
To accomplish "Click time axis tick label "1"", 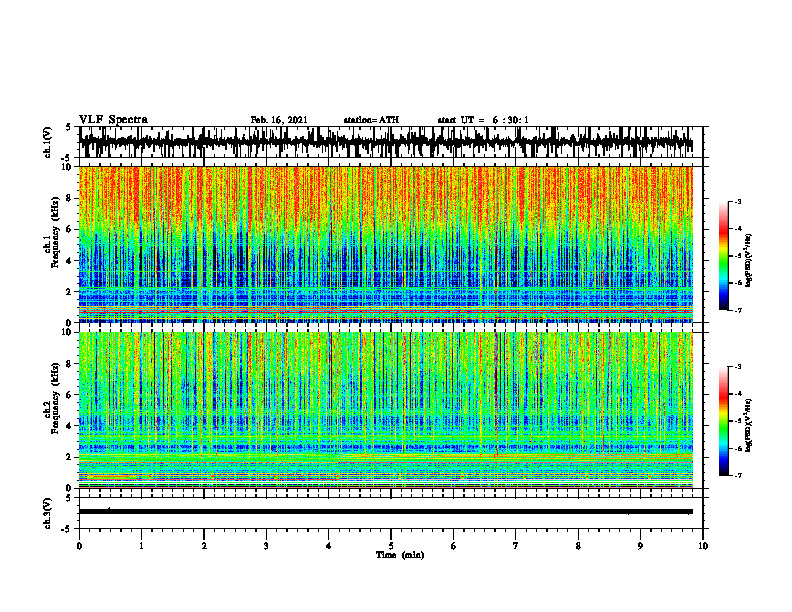I will coord(141,546).
